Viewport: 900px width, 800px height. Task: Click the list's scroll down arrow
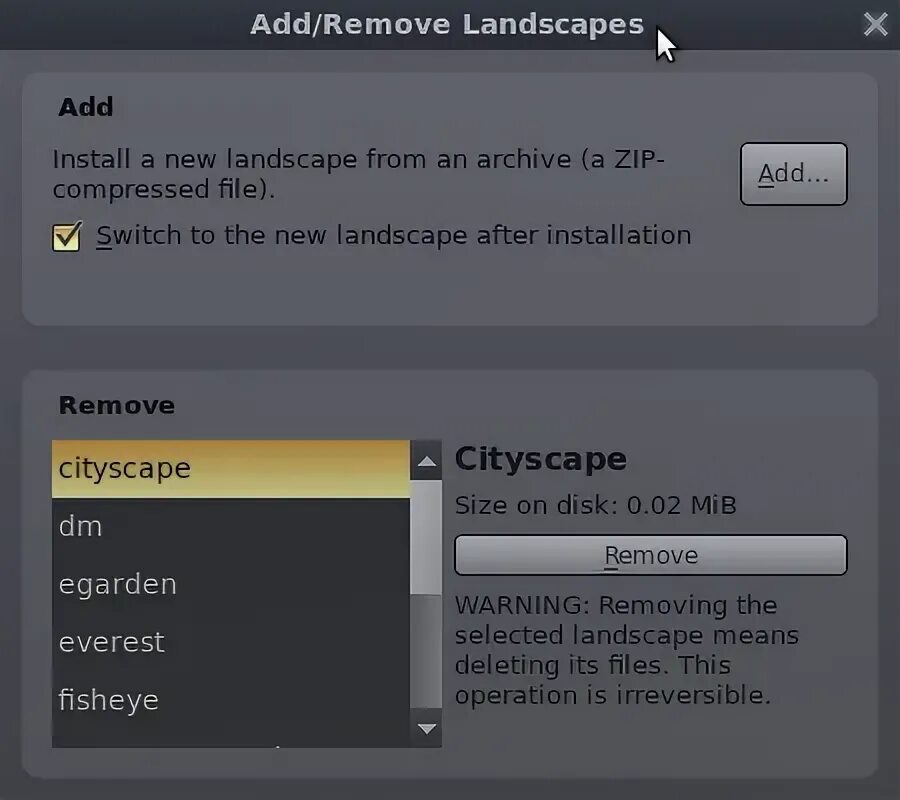coord(426,728)
